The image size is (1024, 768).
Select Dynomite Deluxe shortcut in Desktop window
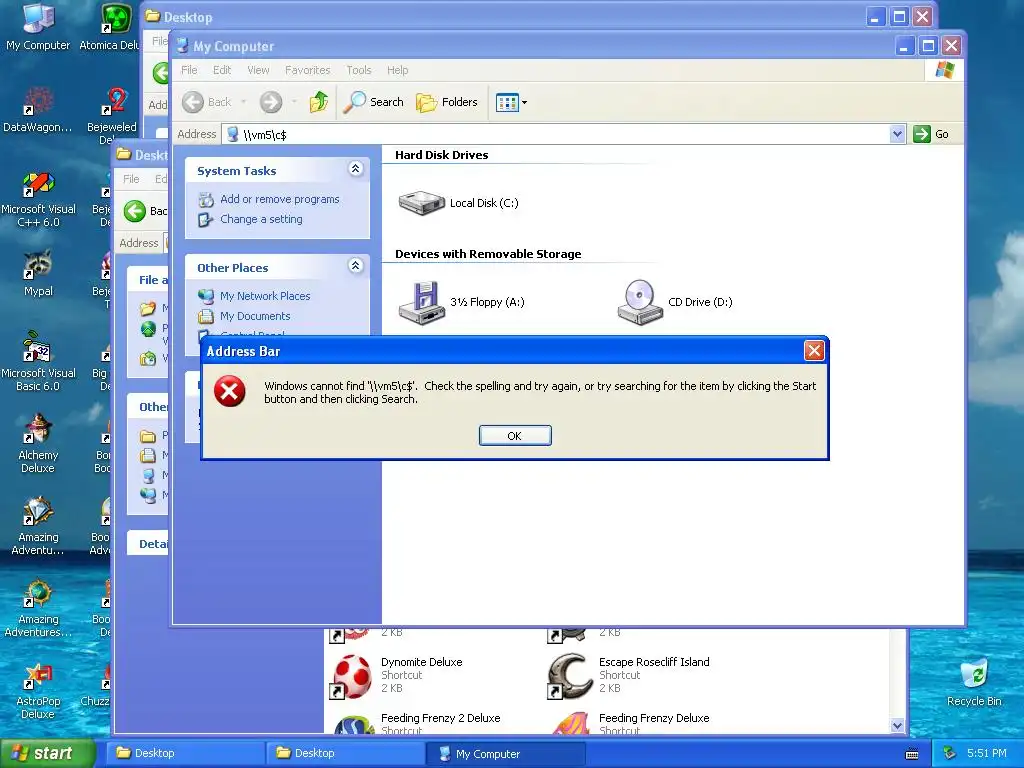pos(398,675)
